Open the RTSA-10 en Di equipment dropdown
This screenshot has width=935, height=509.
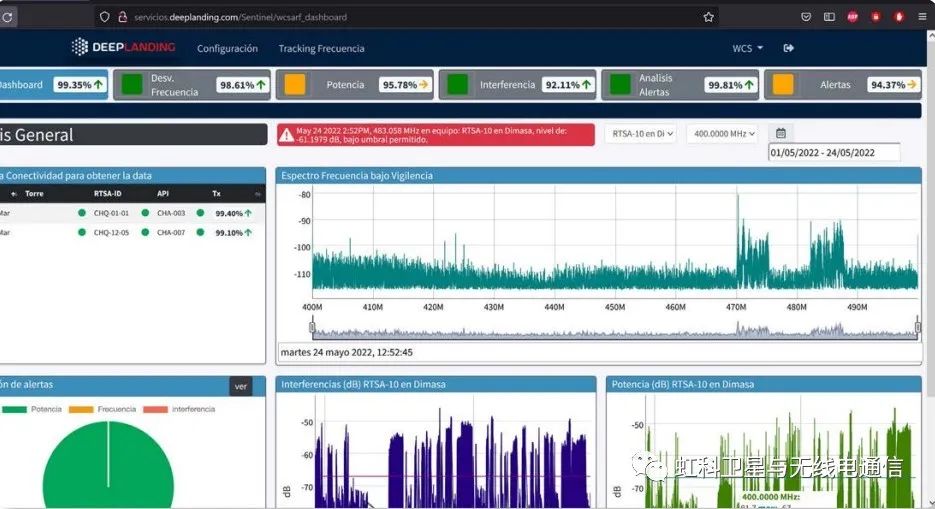[642, 134]
